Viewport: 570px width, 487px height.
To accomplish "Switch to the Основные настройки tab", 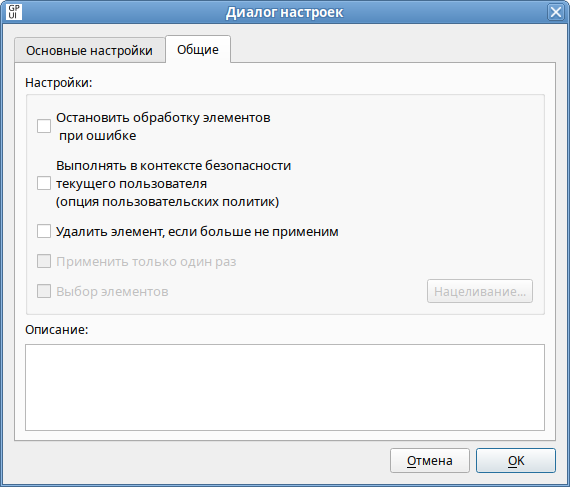I will tap(89, 50).
